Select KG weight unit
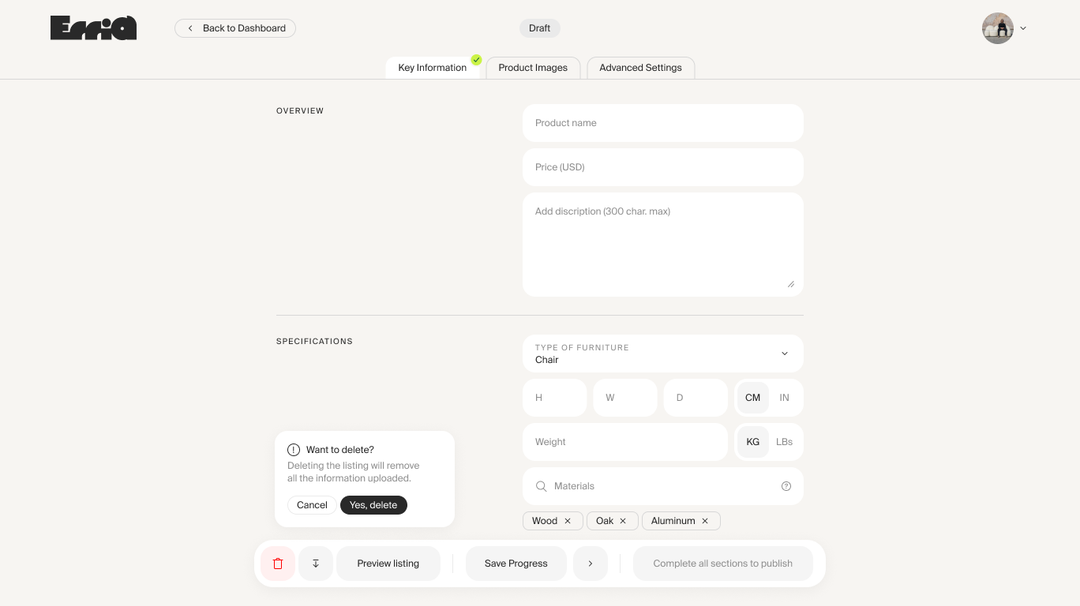Image resolution: width=1080 pixels, height=606 pixels. [753, 442]
